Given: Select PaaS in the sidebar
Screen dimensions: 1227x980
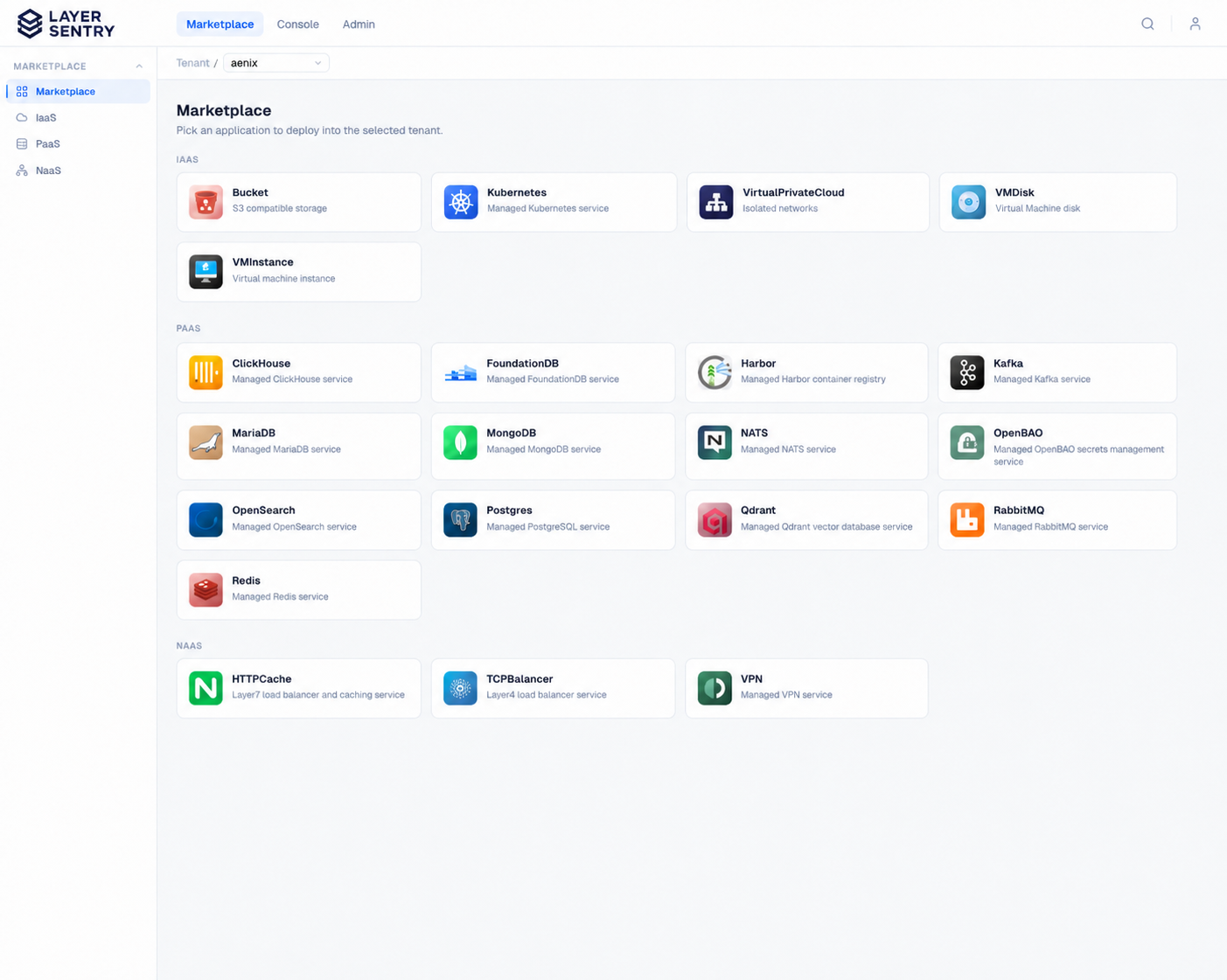Looking at the screenshot, I should point(79,144).
